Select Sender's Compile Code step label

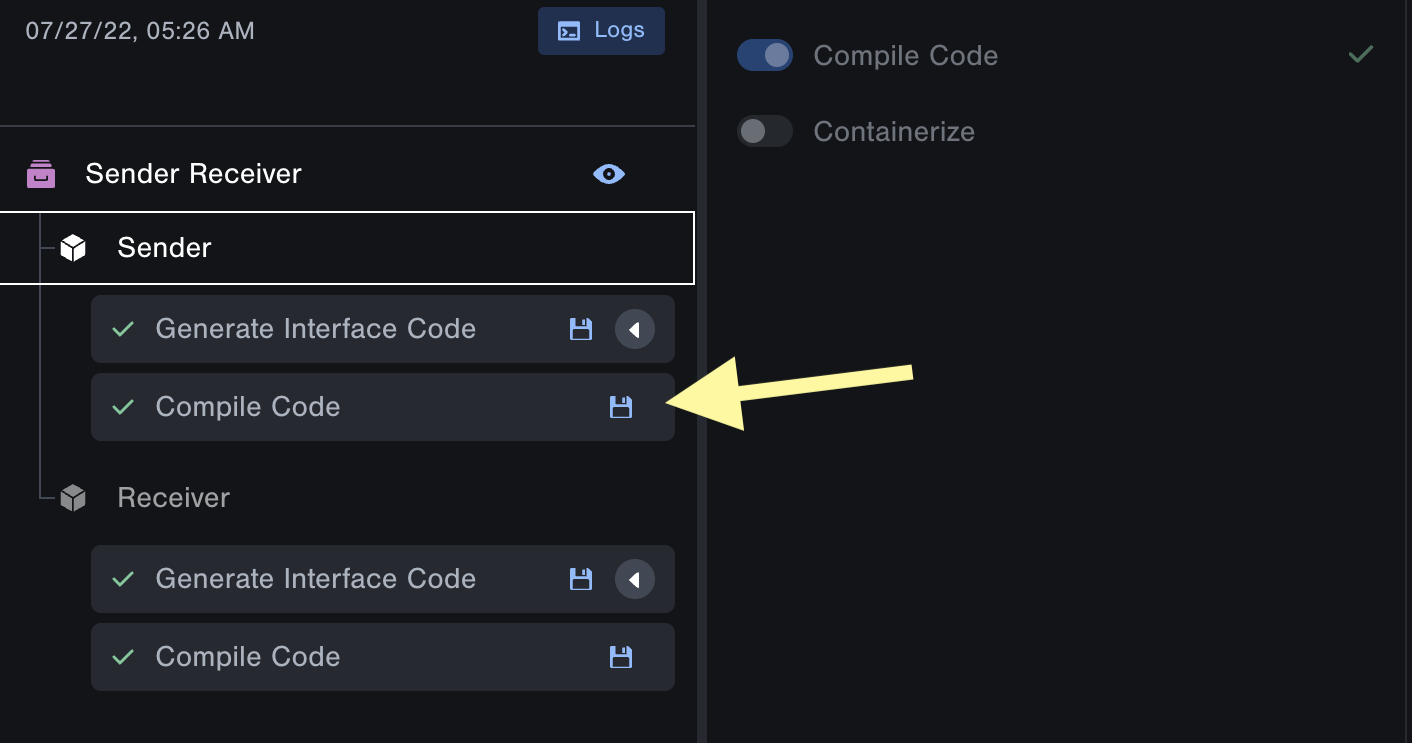248,407
